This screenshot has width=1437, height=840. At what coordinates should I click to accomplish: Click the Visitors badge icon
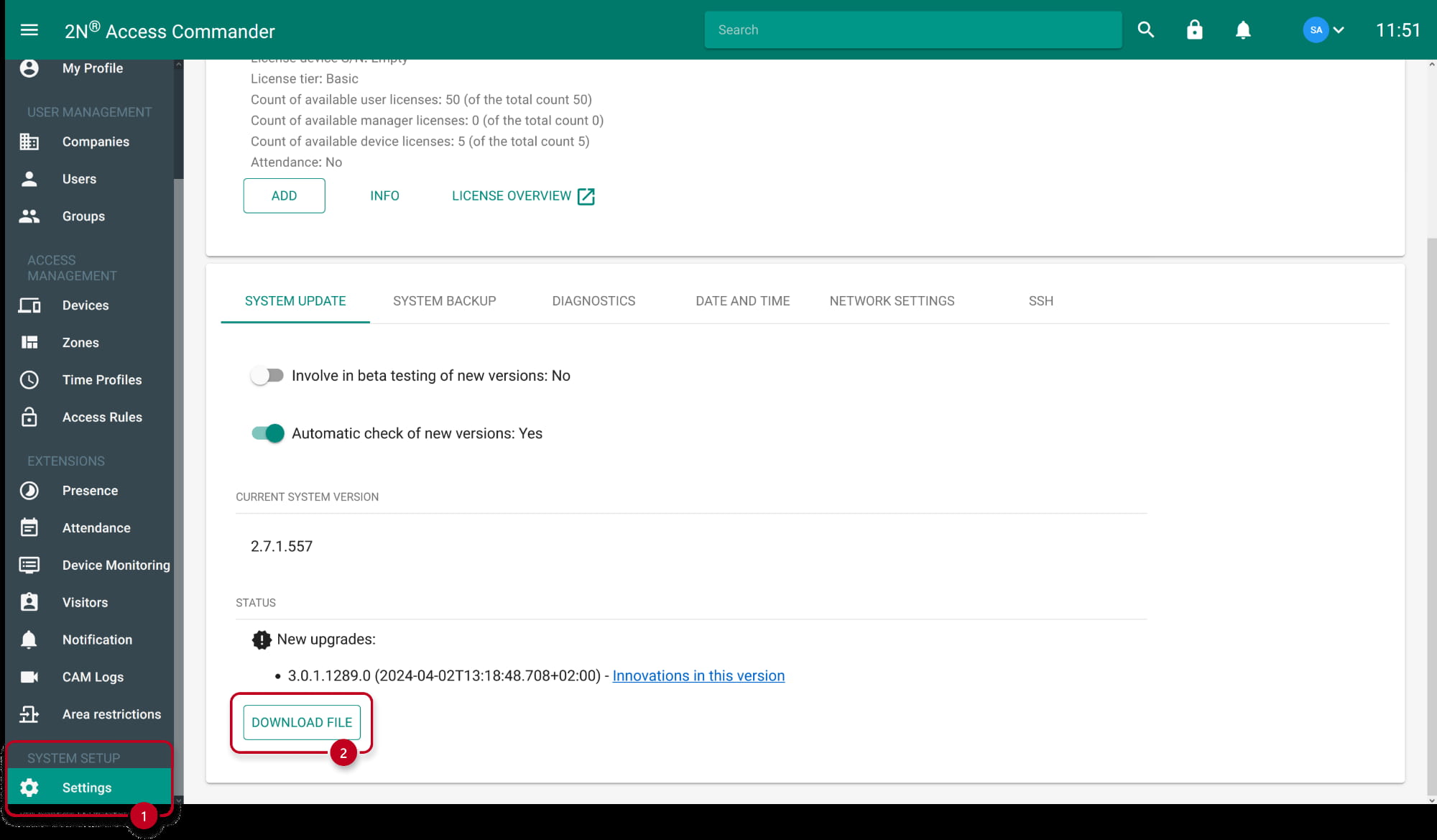[x=29, y=602]
